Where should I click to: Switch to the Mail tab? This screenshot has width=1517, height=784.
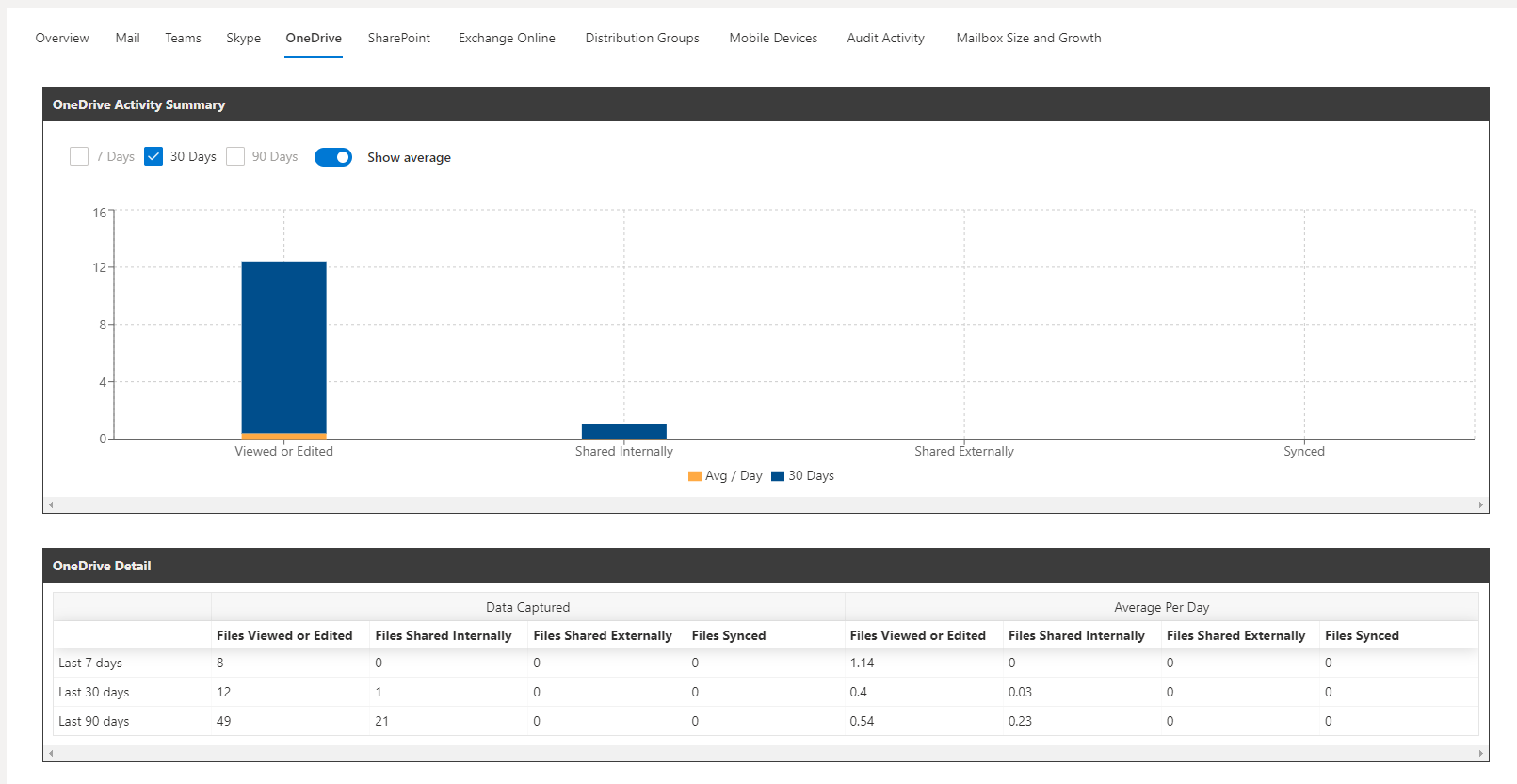point(127,38)
